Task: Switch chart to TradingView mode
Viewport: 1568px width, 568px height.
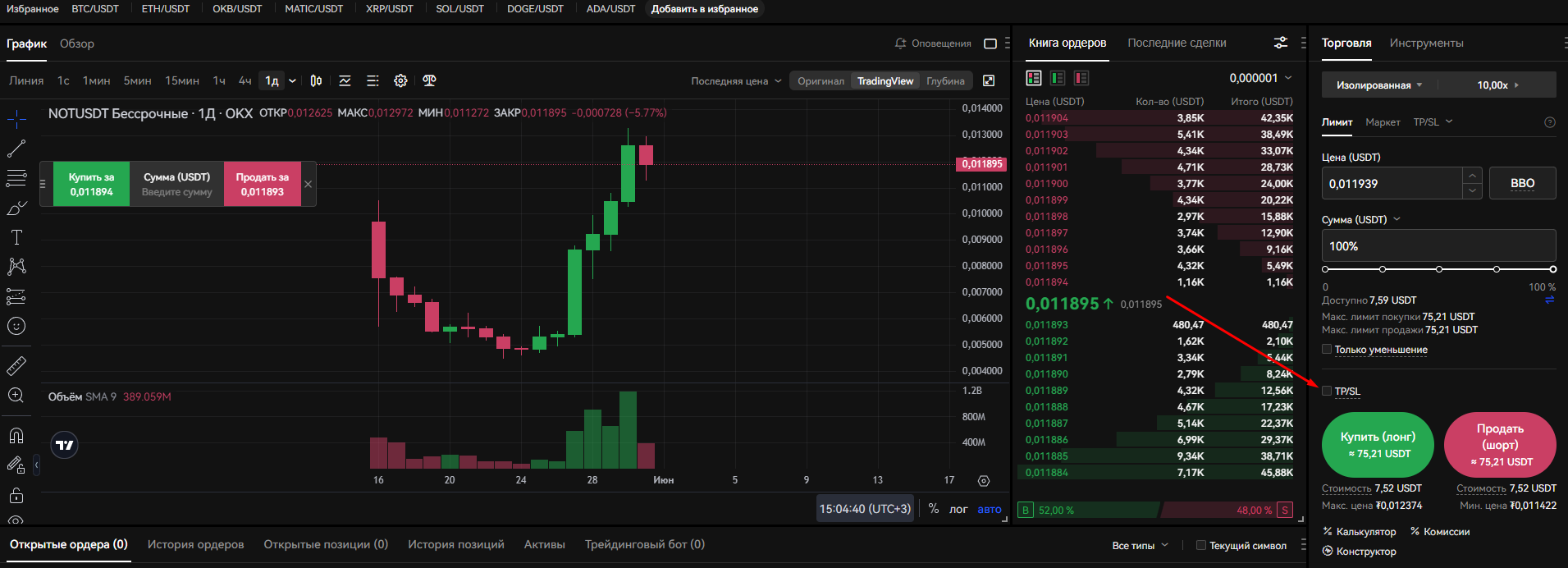Action: point(885,81)
